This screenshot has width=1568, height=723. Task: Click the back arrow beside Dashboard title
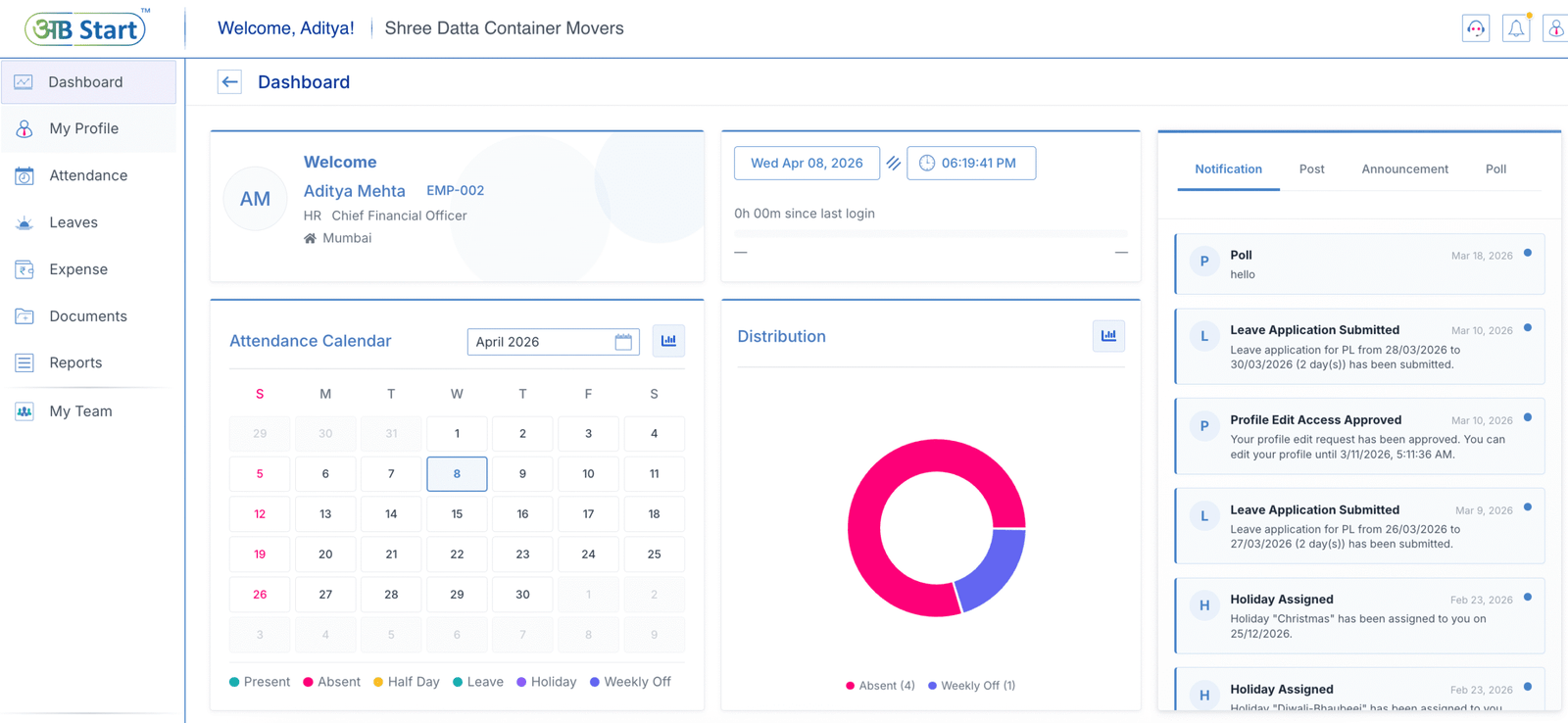[229, 82]
